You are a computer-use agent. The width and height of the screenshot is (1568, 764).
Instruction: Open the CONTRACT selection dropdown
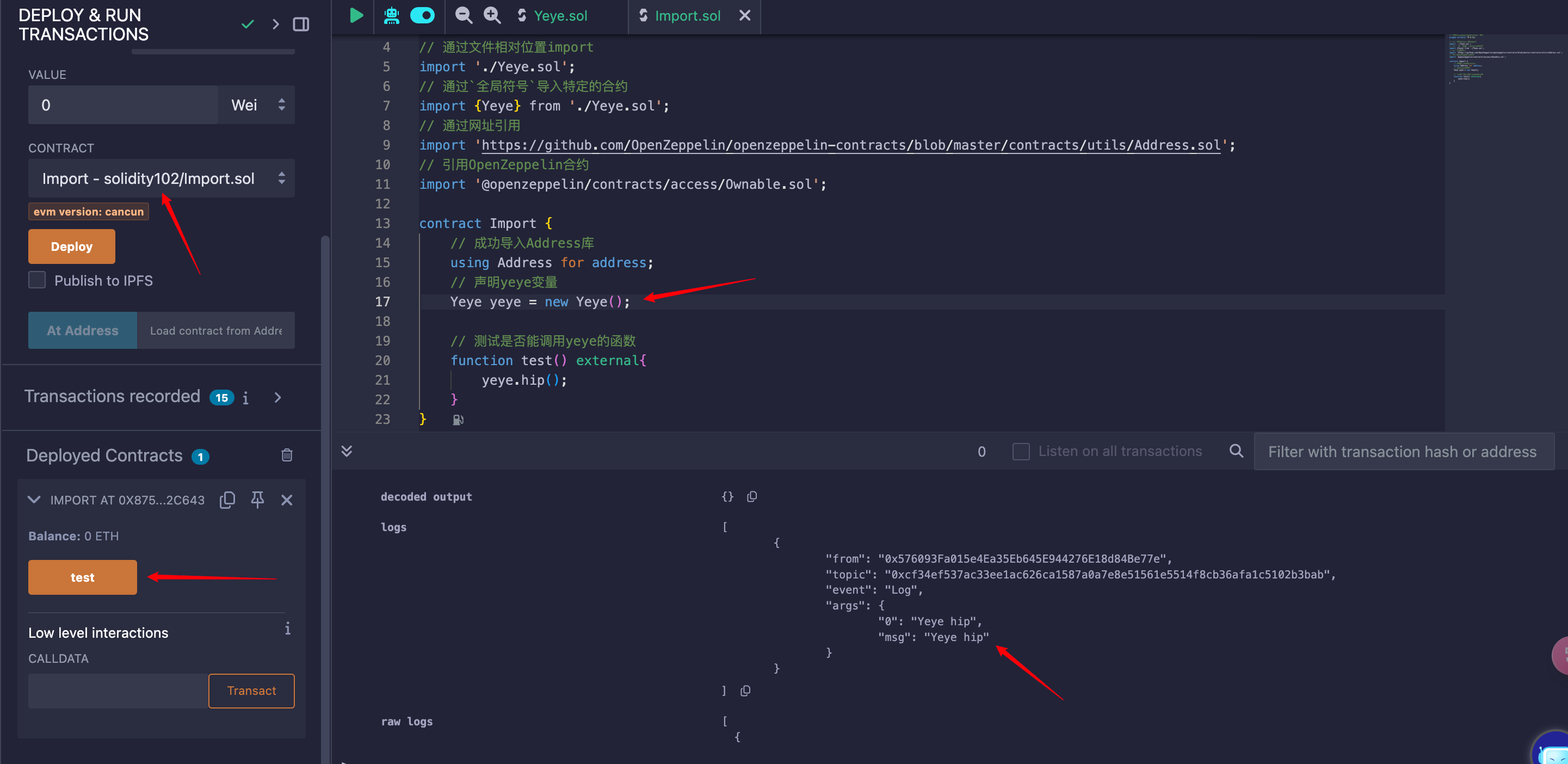pos(161,178)
